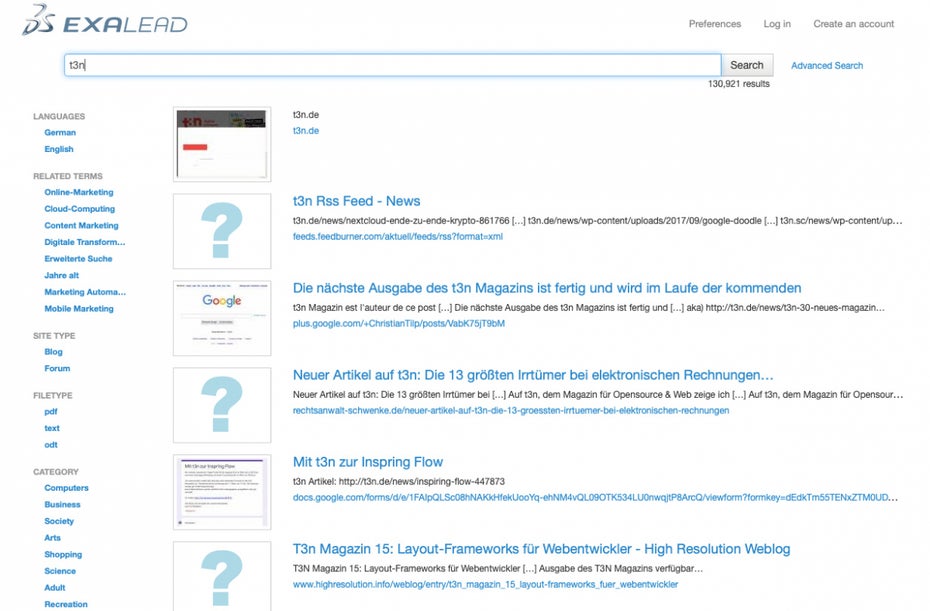
Task: Filter by filetype text
Action: pos(52,428)
